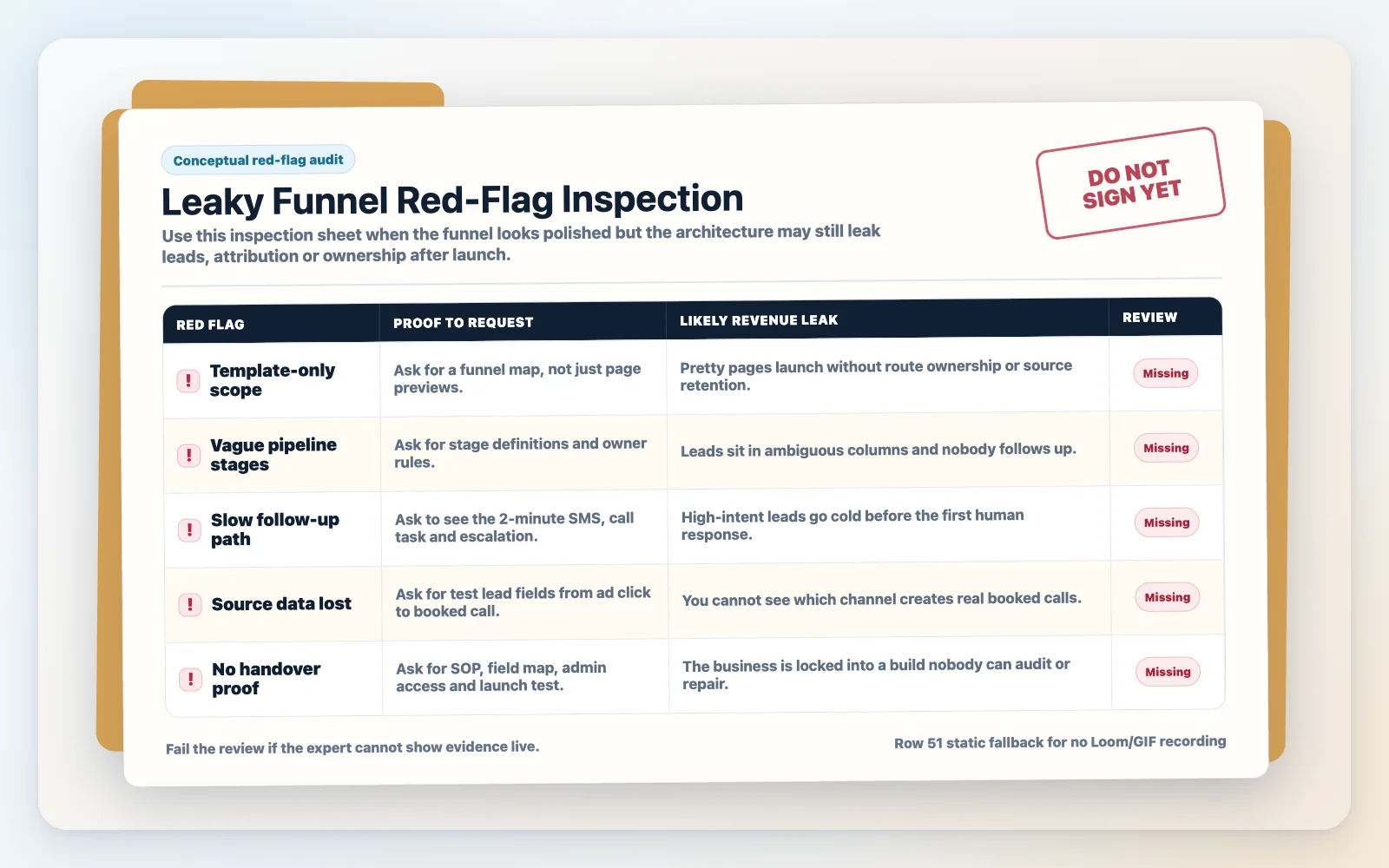Click the Slow follow-up path warning icon
This screenshot has width=1389, height=868.
[x=189, y=530]
